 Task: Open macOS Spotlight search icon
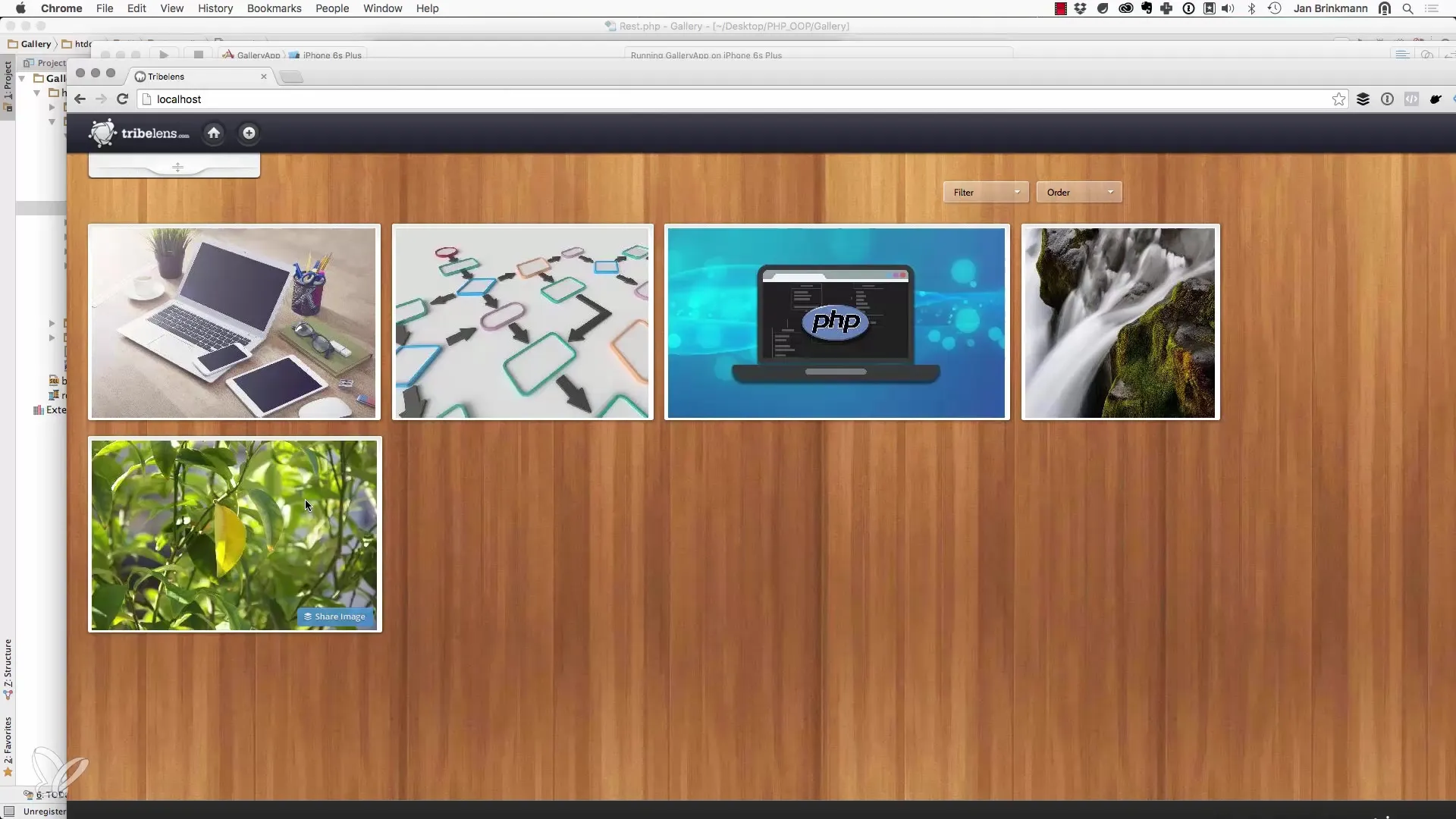coord(1407,8)
